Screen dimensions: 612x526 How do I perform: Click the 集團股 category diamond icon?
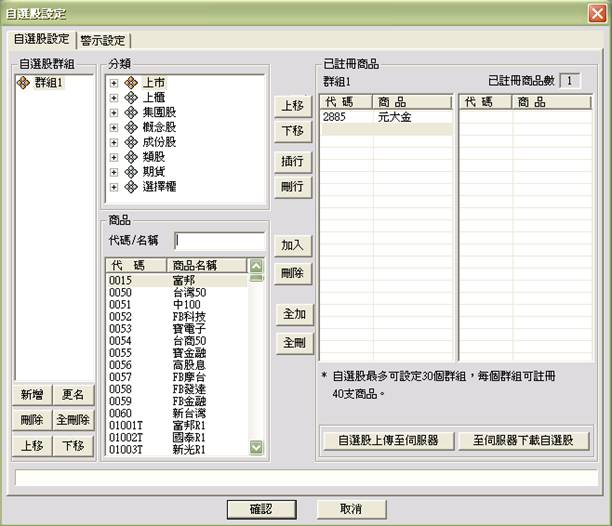[131, 113]
